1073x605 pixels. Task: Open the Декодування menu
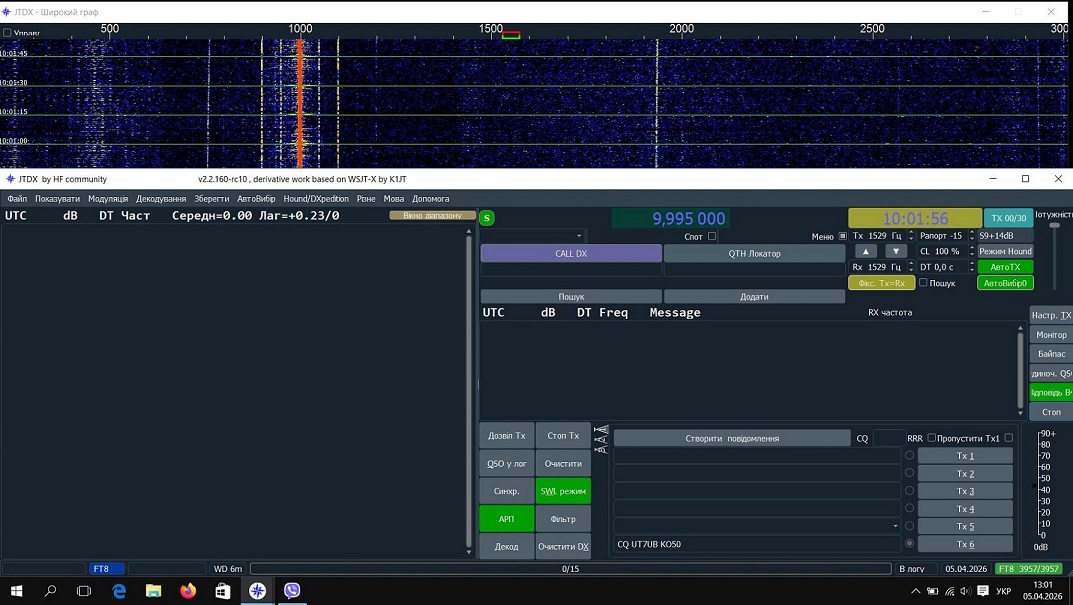pos(161,199)
